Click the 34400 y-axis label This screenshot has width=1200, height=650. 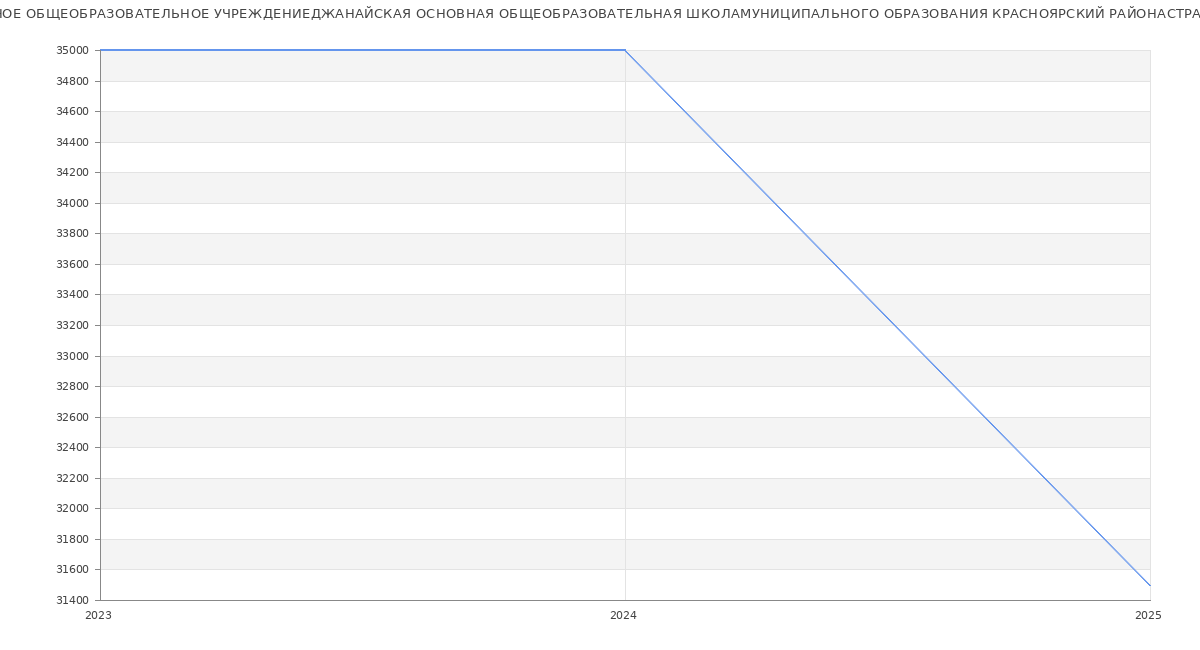click(72, 142)
